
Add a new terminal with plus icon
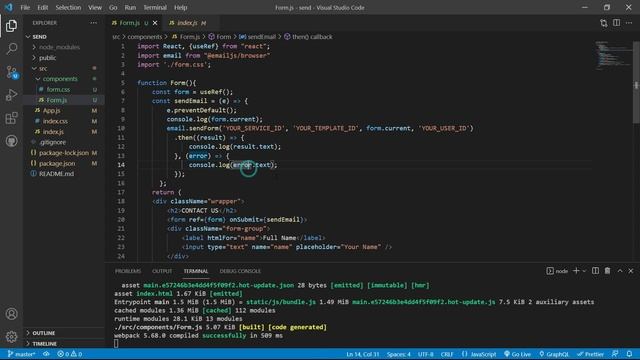coord(576,271)
